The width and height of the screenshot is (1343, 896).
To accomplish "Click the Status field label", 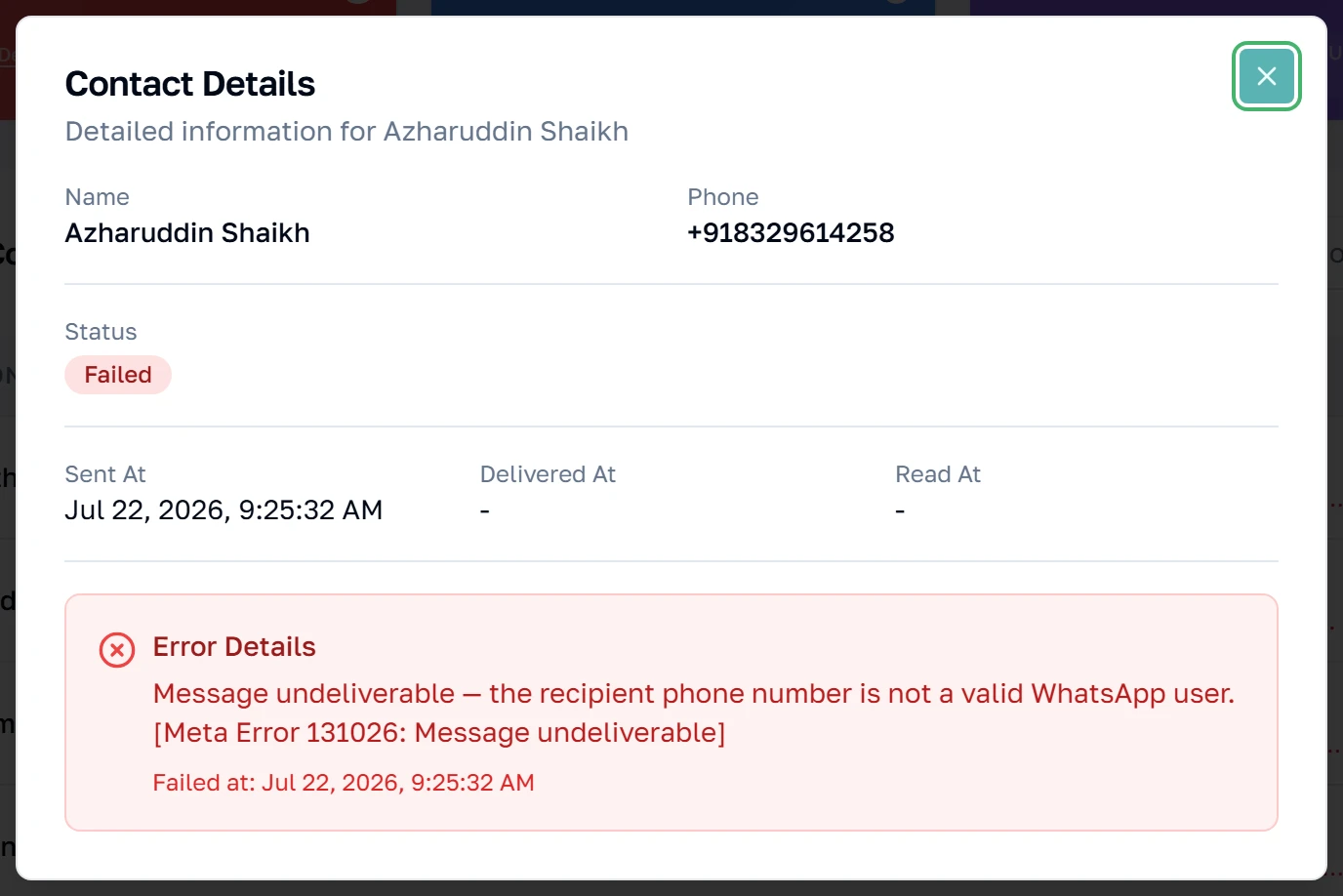I will tap(101, 332).
